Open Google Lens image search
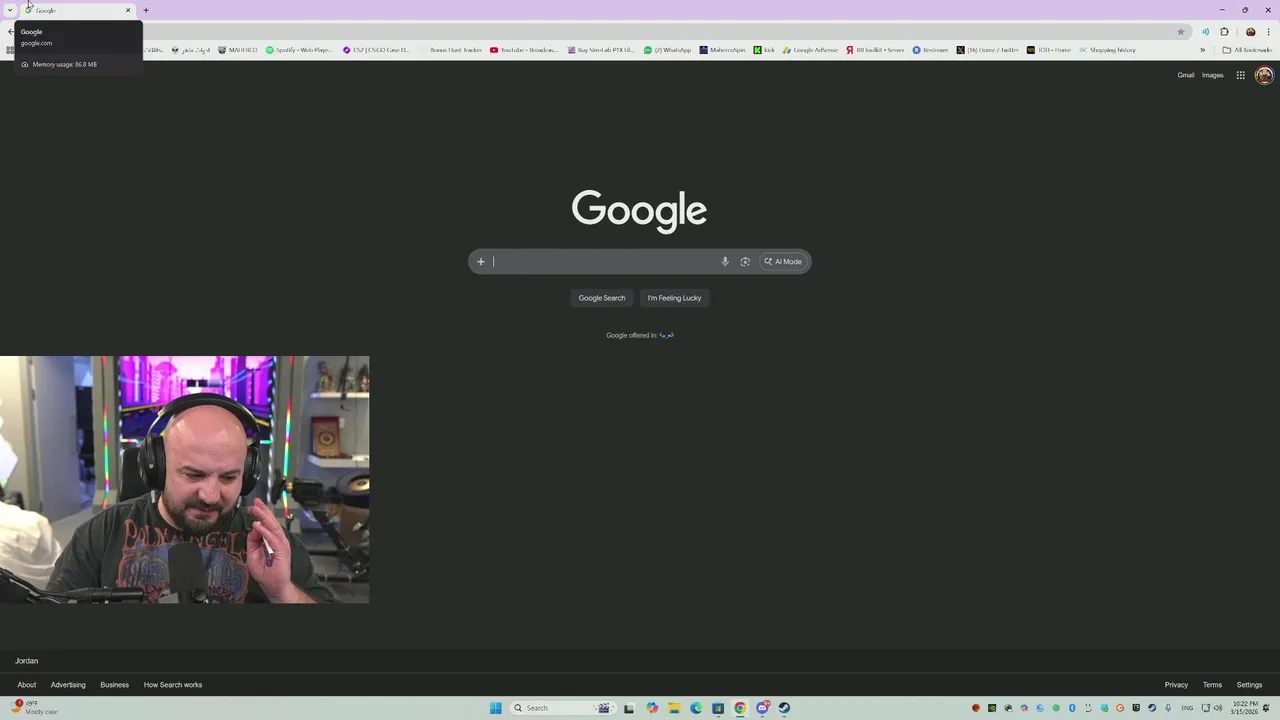This screenshot has height=720, width=1280. tap(745, 262)
